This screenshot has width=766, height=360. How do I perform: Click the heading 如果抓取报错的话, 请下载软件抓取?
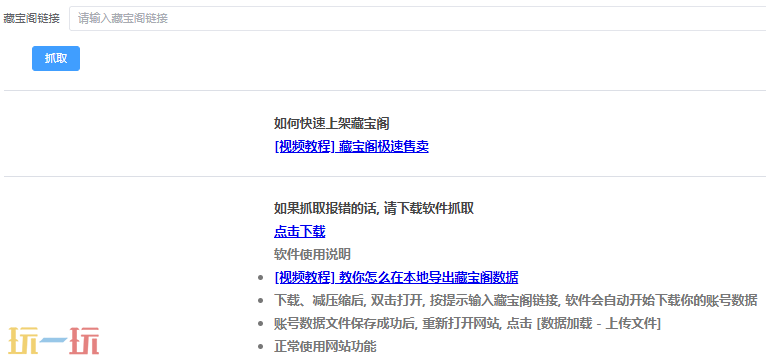tap(374, 209)
